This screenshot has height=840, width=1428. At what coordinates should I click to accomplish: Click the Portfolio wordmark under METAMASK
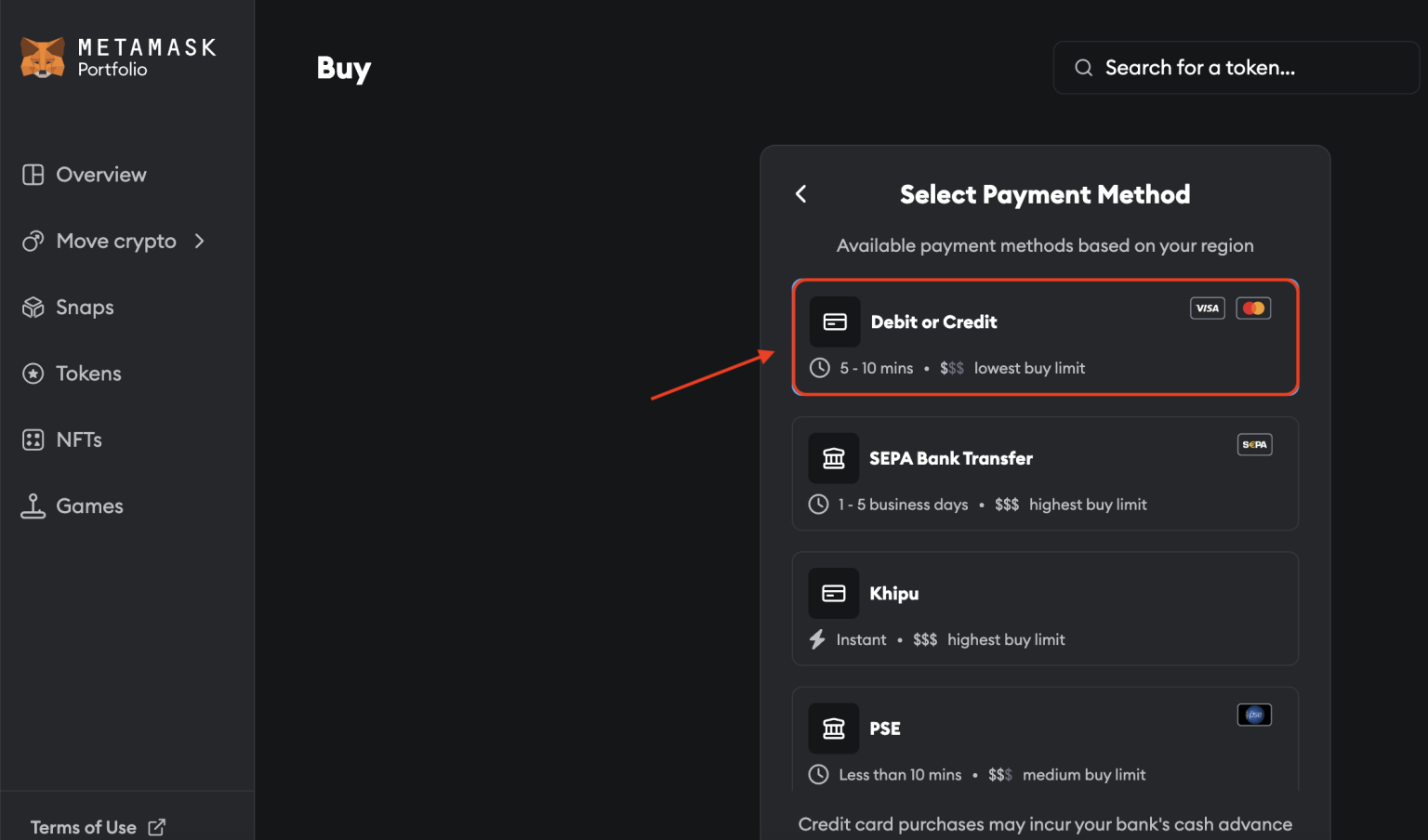(112, 70)
